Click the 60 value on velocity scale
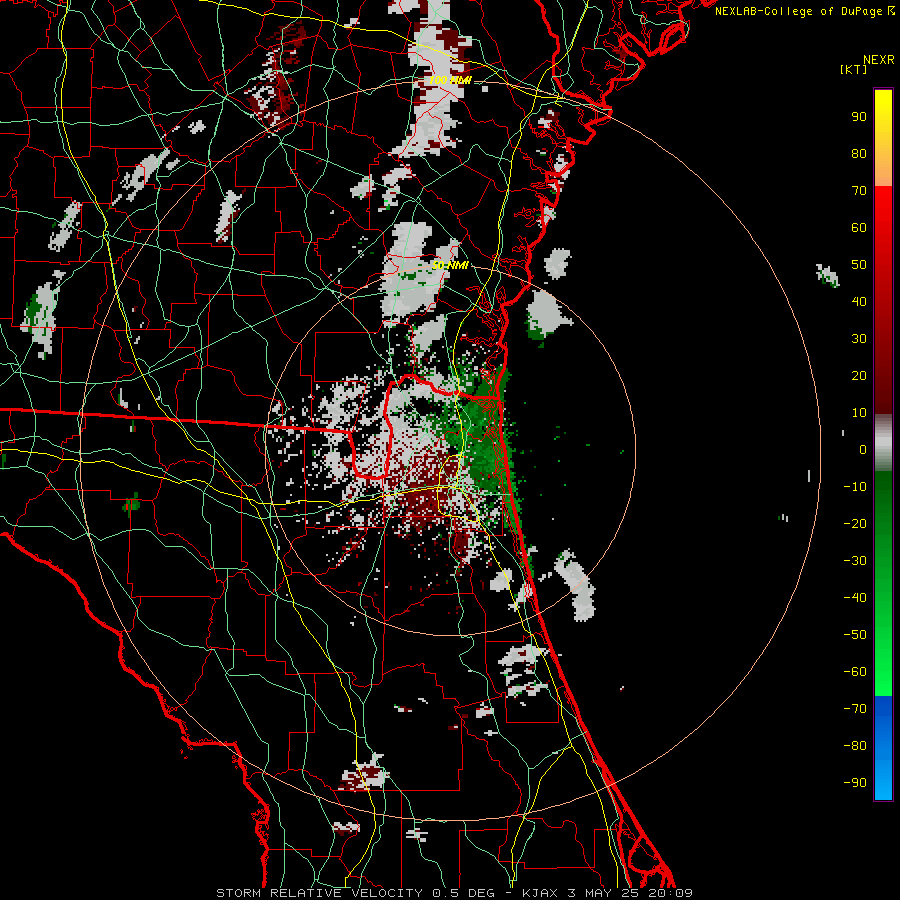The image size is (900, 900). [x=859, y=228]
